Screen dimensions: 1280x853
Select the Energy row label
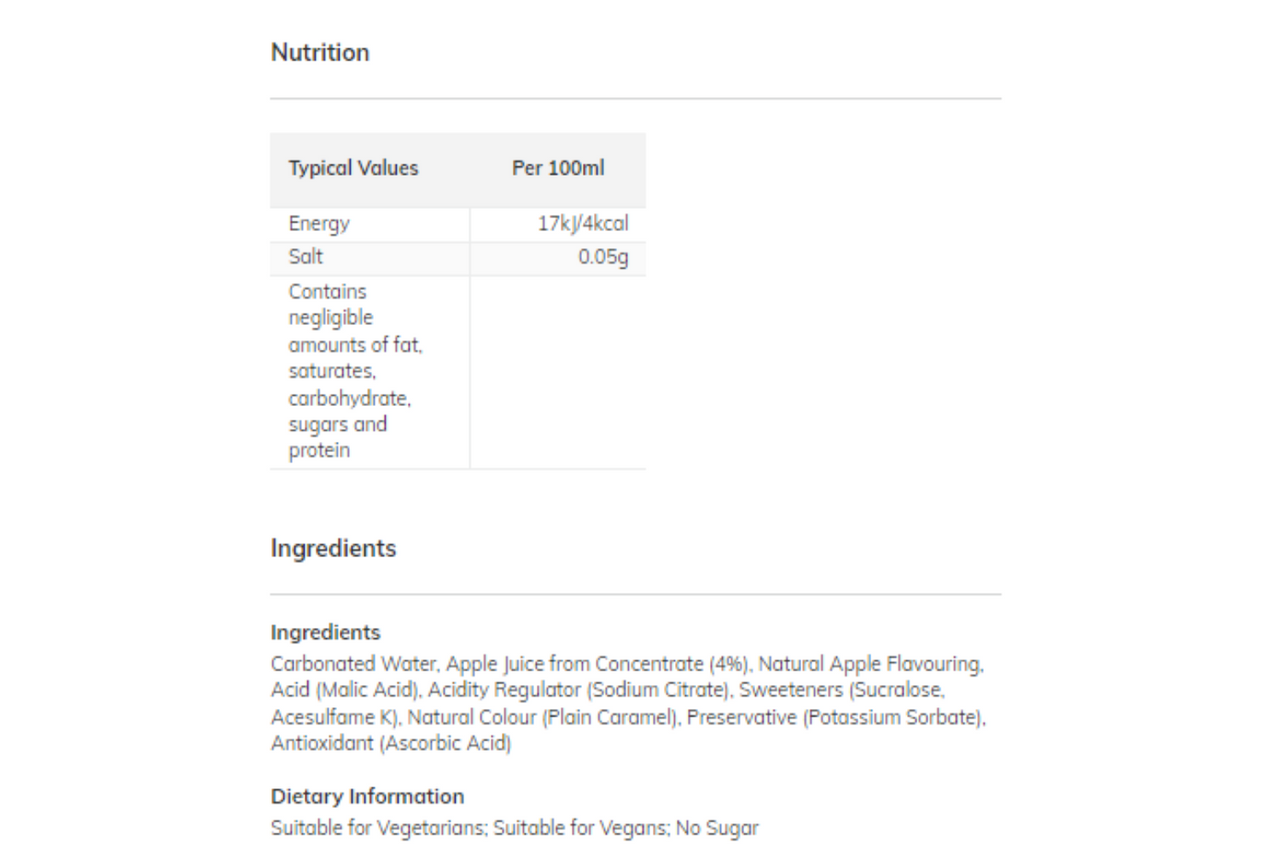tap(319, 224)
